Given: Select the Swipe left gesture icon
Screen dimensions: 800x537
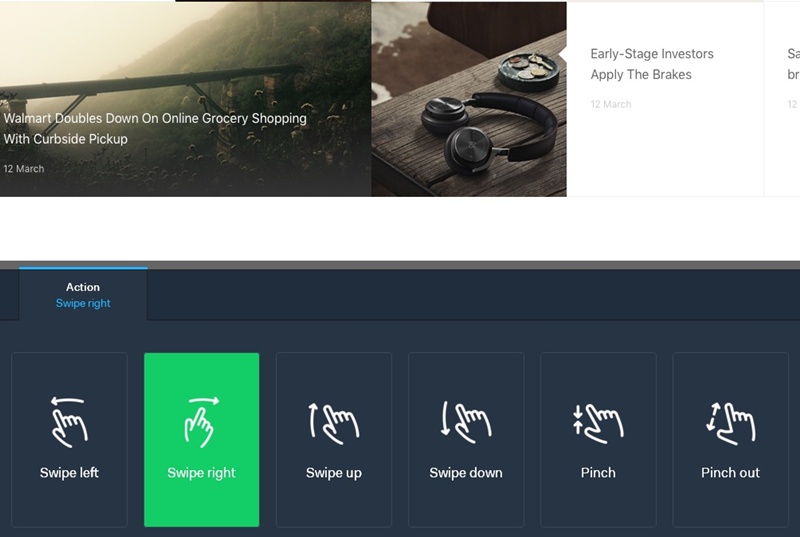Looking at the screenshot, I should pyautogui.click(x=69, y=422).
